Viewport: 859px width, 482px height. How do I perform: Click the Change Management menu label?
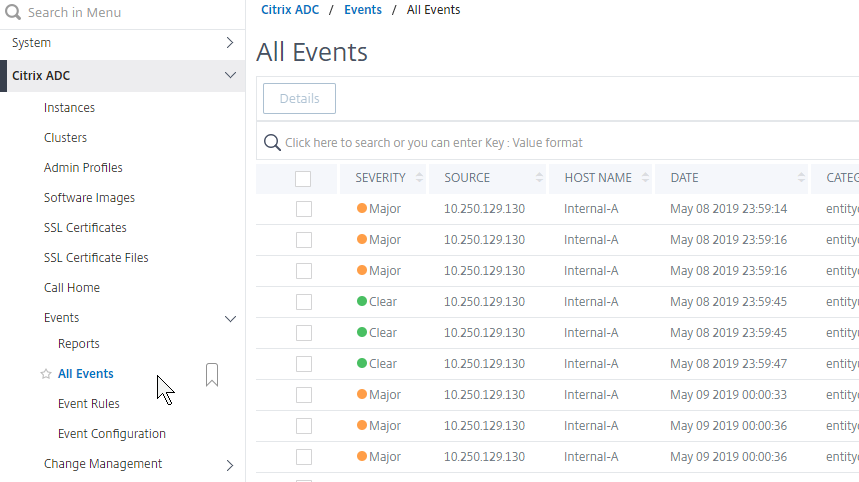103,464
